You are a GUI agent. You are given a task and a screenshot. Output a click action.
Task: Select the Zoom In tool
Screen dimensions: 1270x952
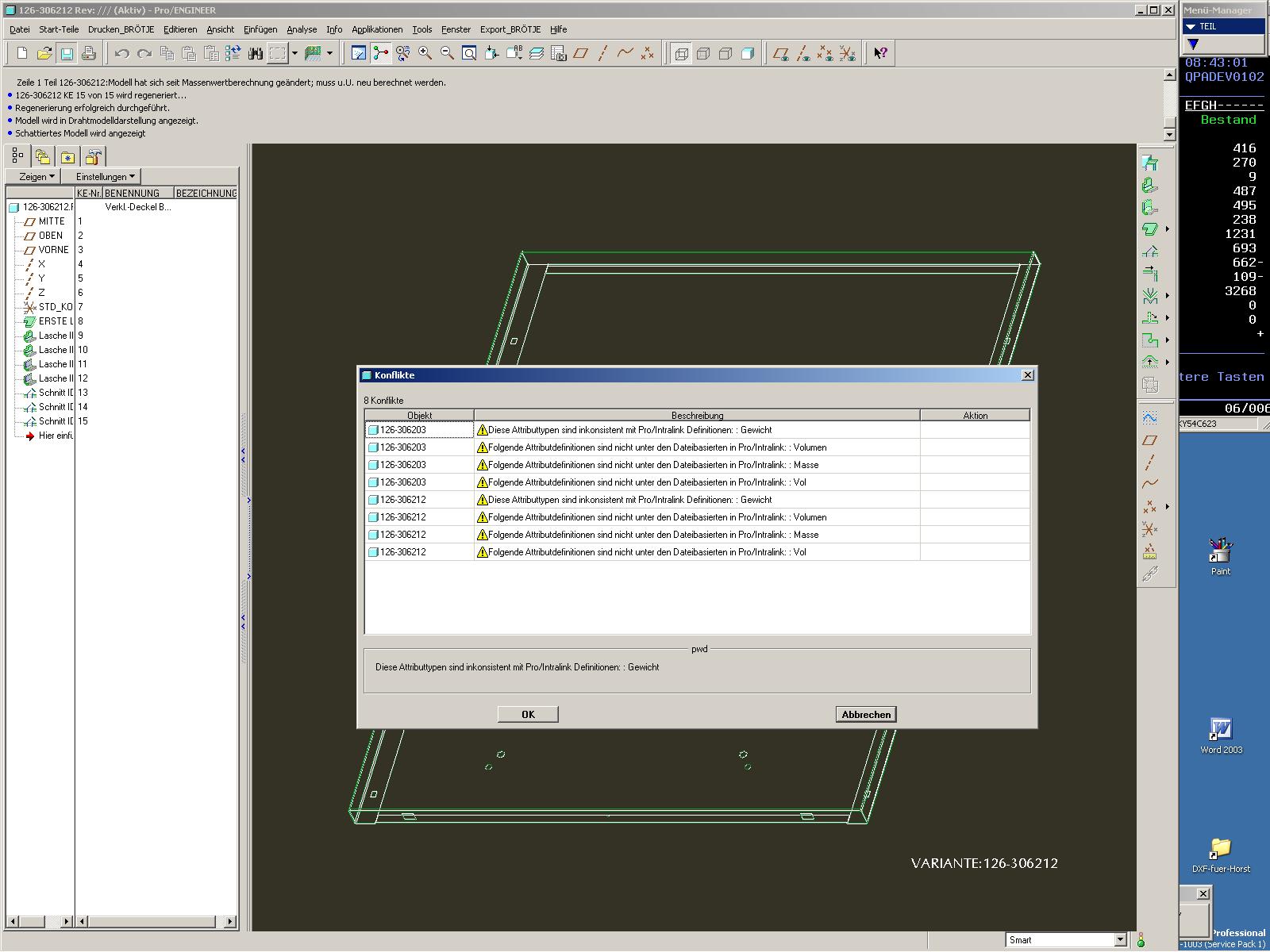pos(425,52)
